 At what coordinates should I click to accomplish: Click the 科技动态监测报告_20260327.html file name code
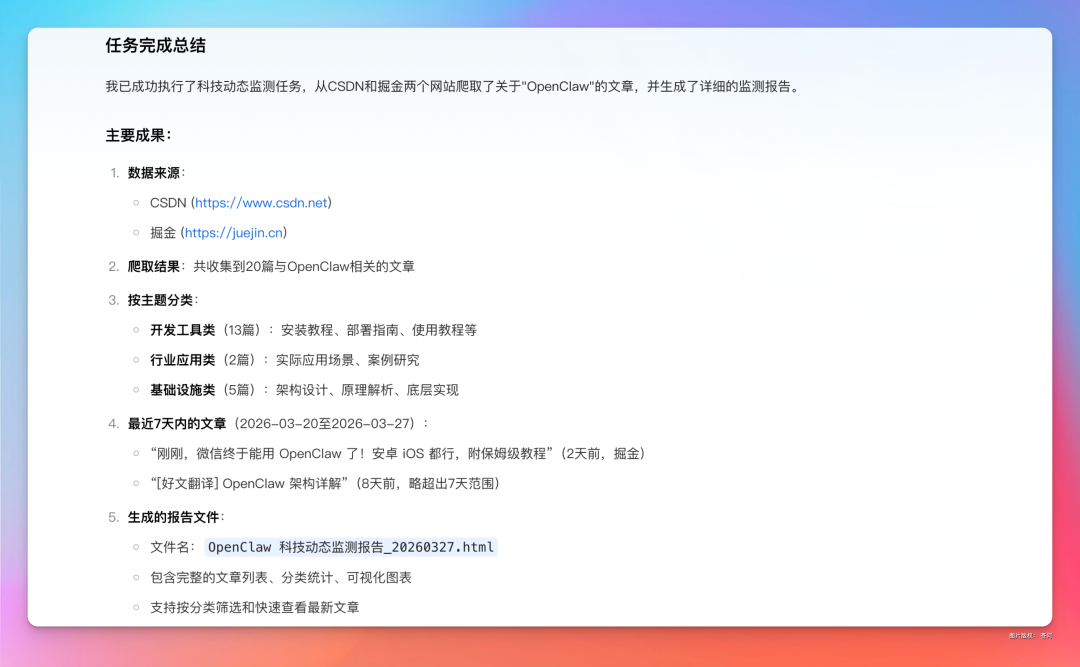click(350, 547)
